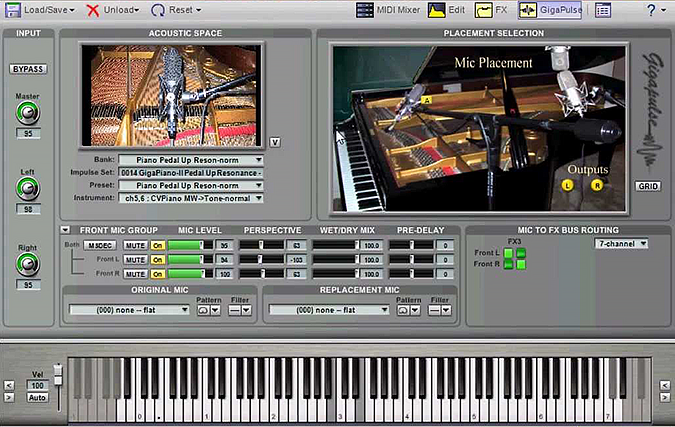Select the yellow L output marker
The width and height of the screenshot is (675, 427).
pos(567,186)
